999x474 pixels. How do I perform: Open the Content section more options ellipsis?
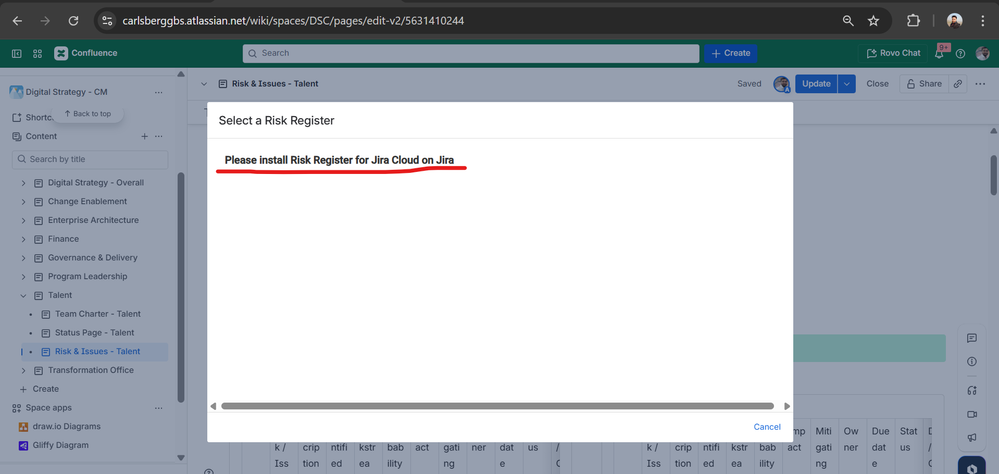click(x=159, y=136)
